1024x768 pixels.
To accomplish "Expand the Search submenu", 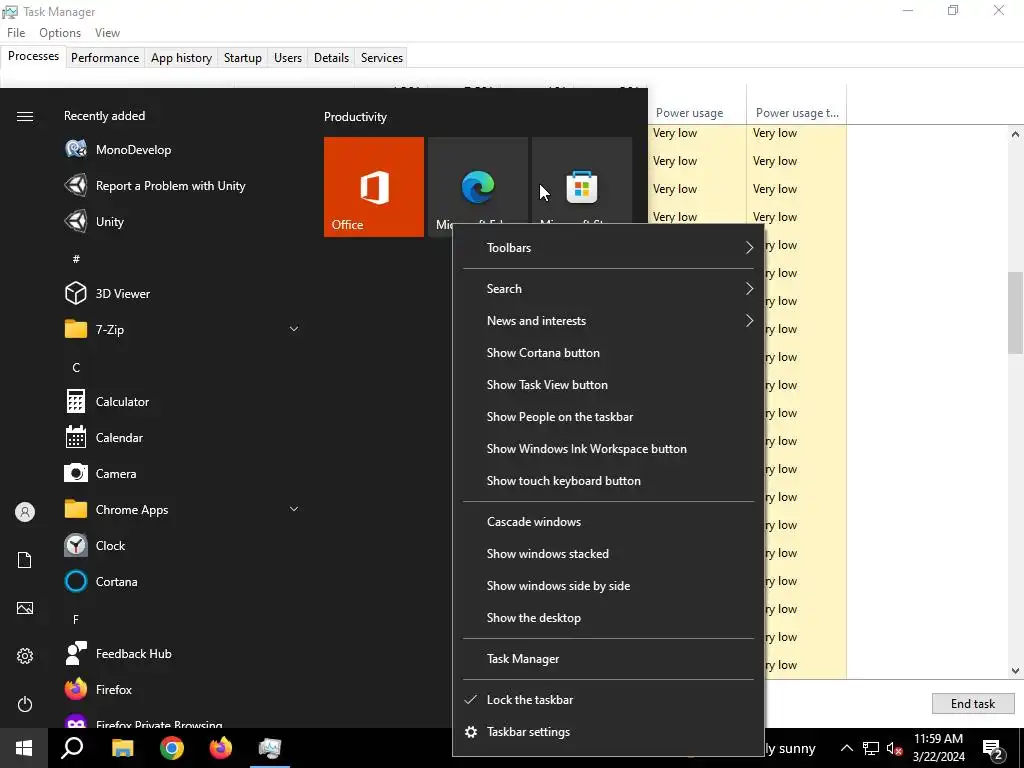I will point(608,289).
